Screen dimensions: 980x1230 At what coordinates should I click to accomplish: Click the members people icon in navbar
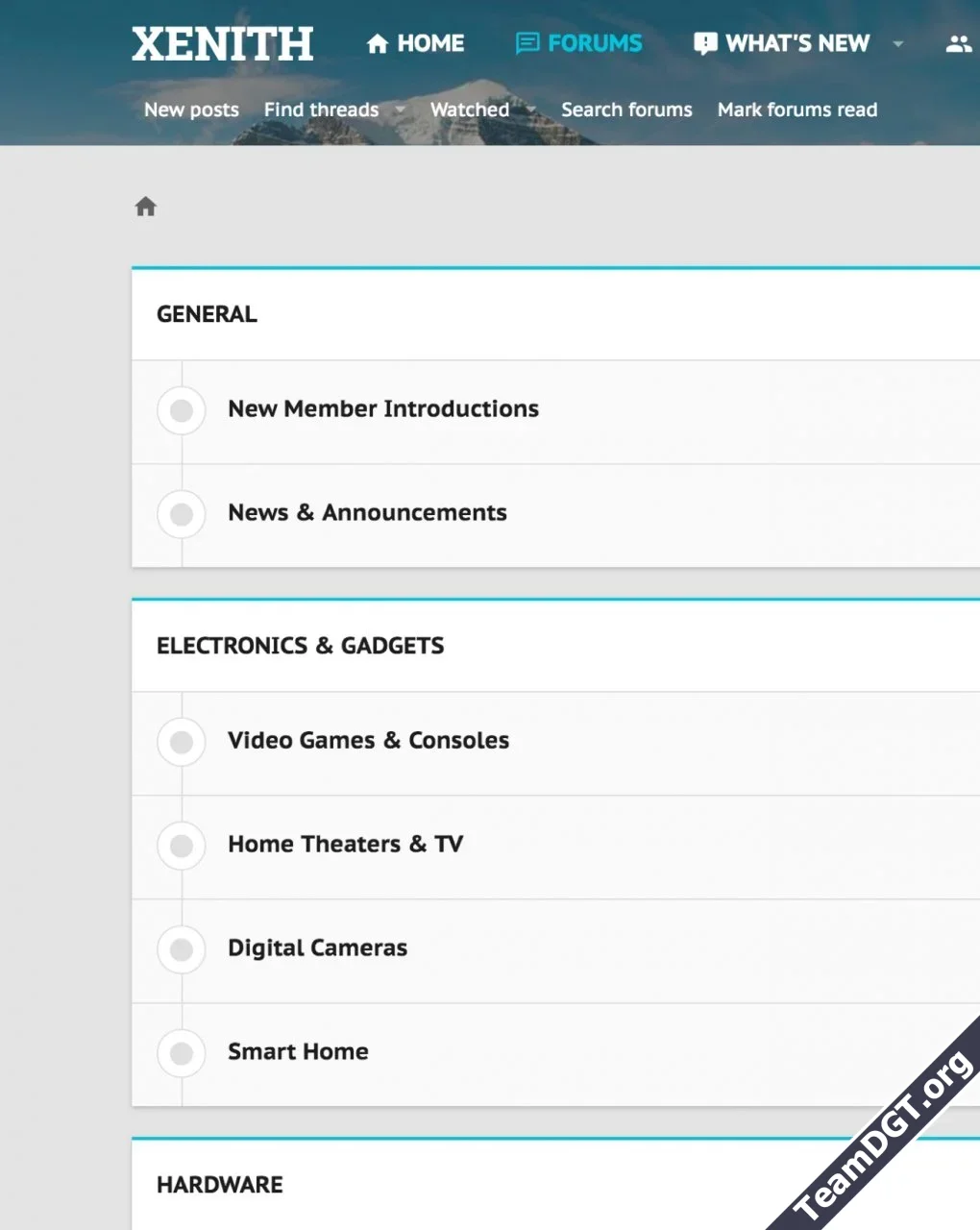point(958,43)
